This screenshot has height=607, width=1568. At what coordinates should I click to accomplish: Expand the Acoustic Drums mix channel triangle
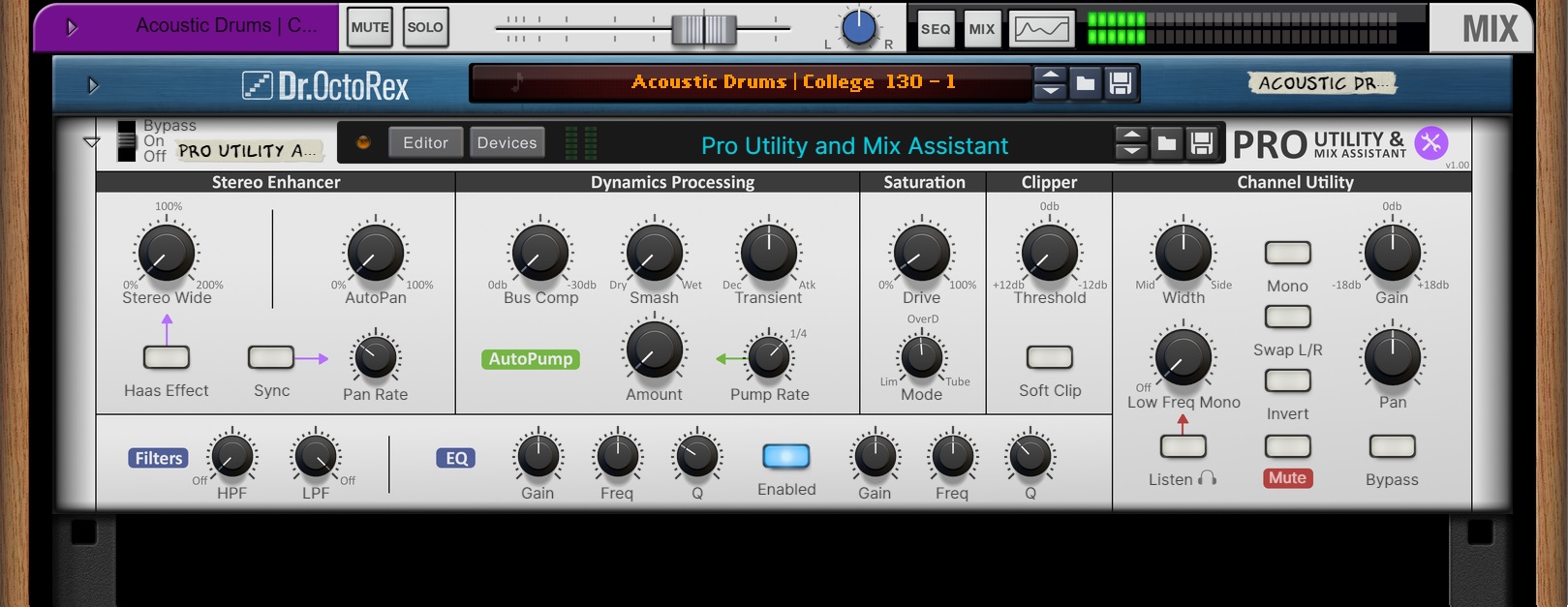pyautogui.click(x=72, y=28)
